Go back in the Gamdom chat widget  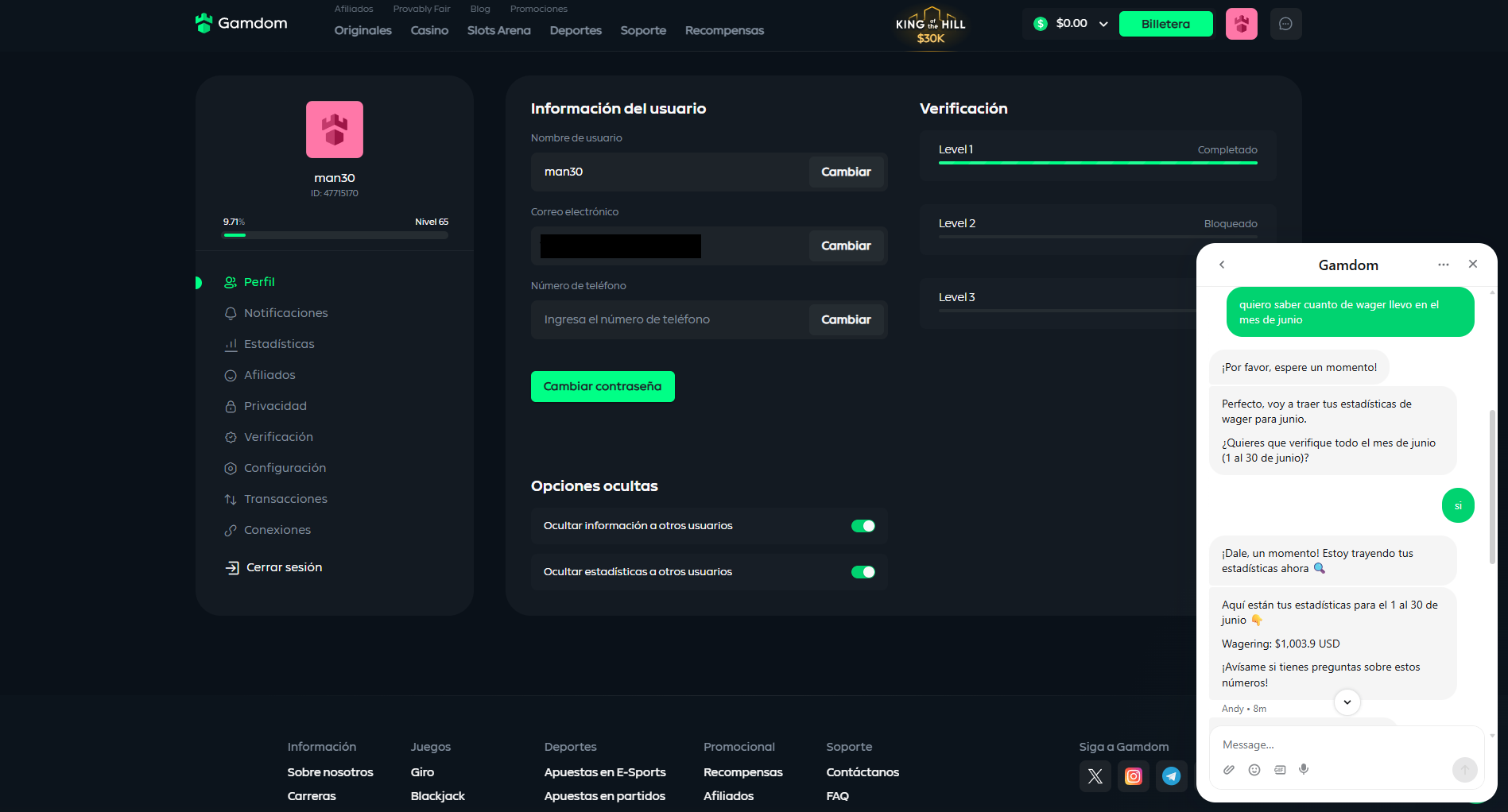1222,265
